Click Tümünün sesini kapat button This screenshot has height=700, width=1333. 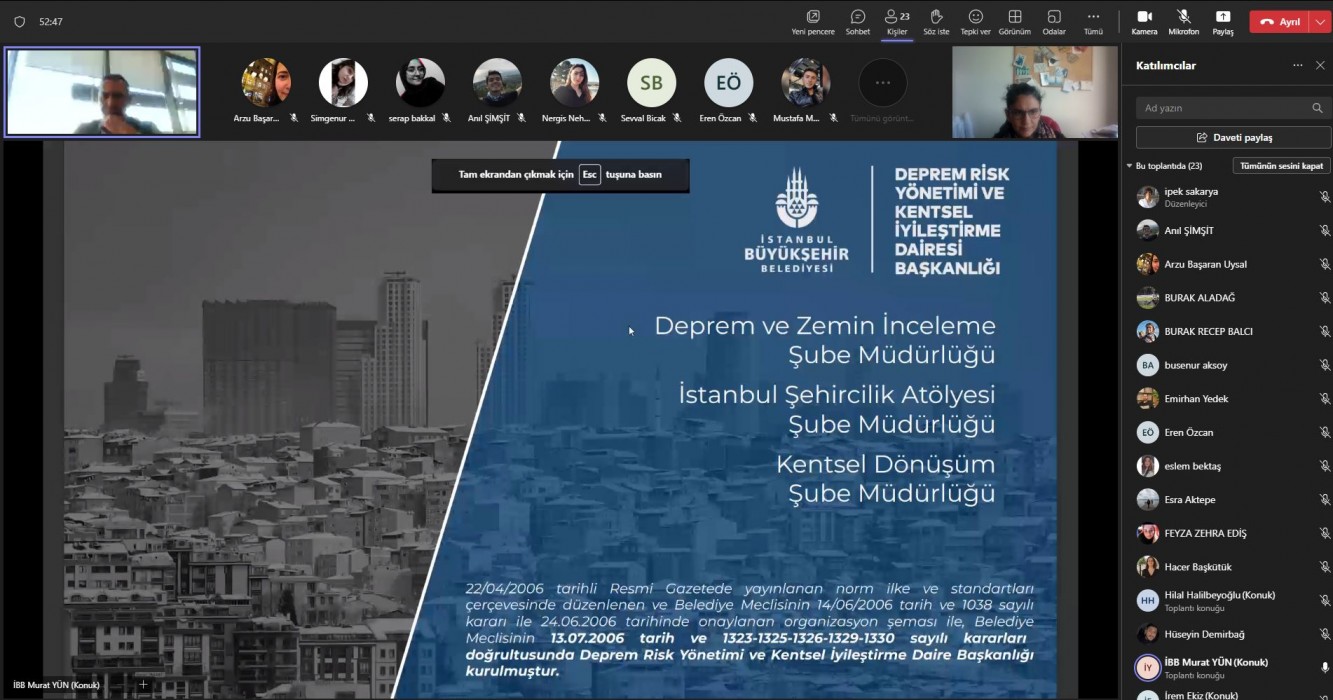[1281, 166]
